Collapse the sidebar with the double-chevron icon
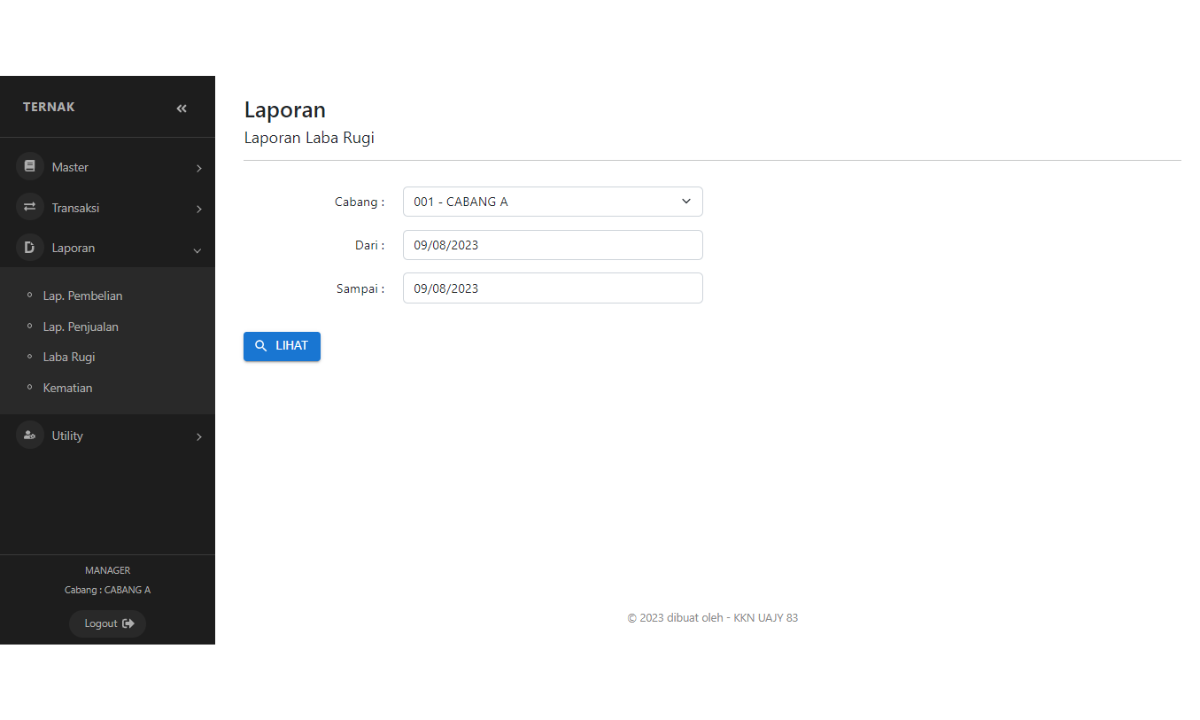Viewport: 1200px width, 720px height. [181, 108]
